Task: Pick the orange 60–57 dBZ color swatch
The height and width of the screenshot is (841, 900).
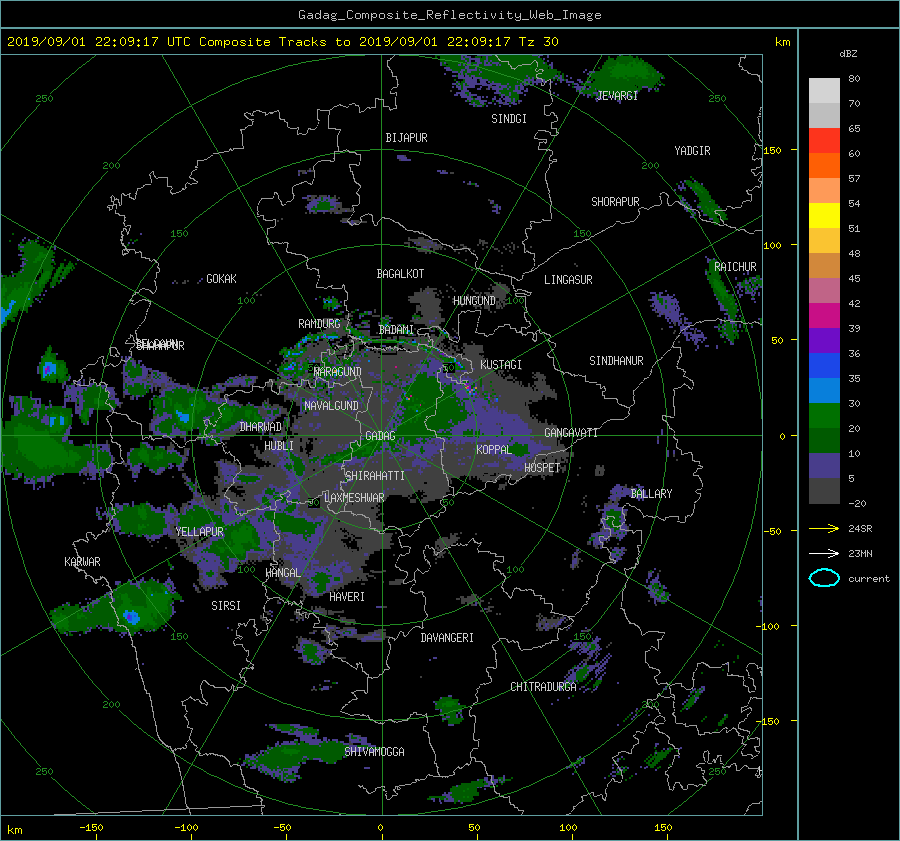Action: 824,165
